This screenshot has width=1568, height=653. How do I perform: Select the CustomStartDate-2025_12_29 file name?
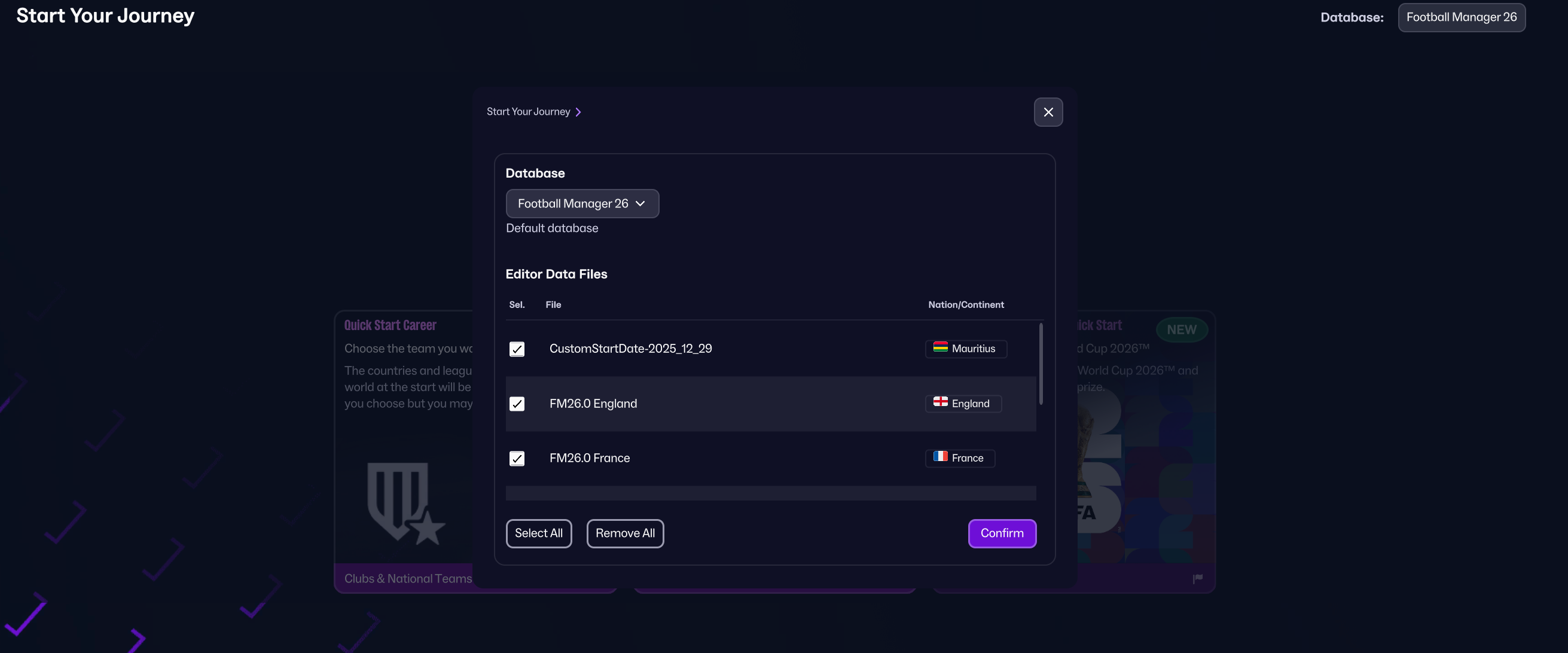coord(630,349)
